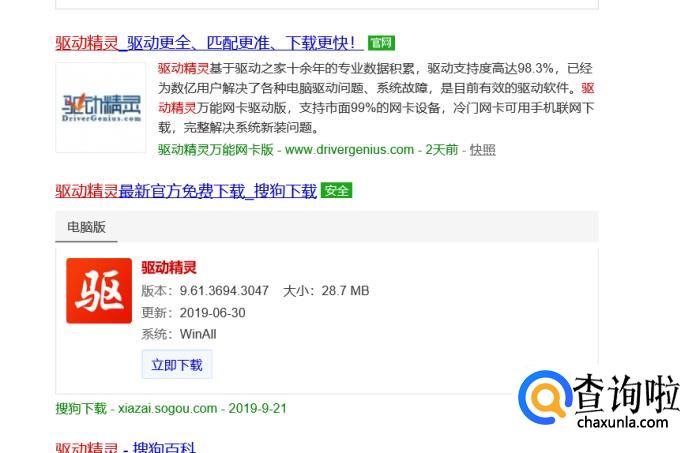Viewport: 692px width, 453px height.
Task: Click the red 驱 app icon
Action: click(x=99, y=291)
